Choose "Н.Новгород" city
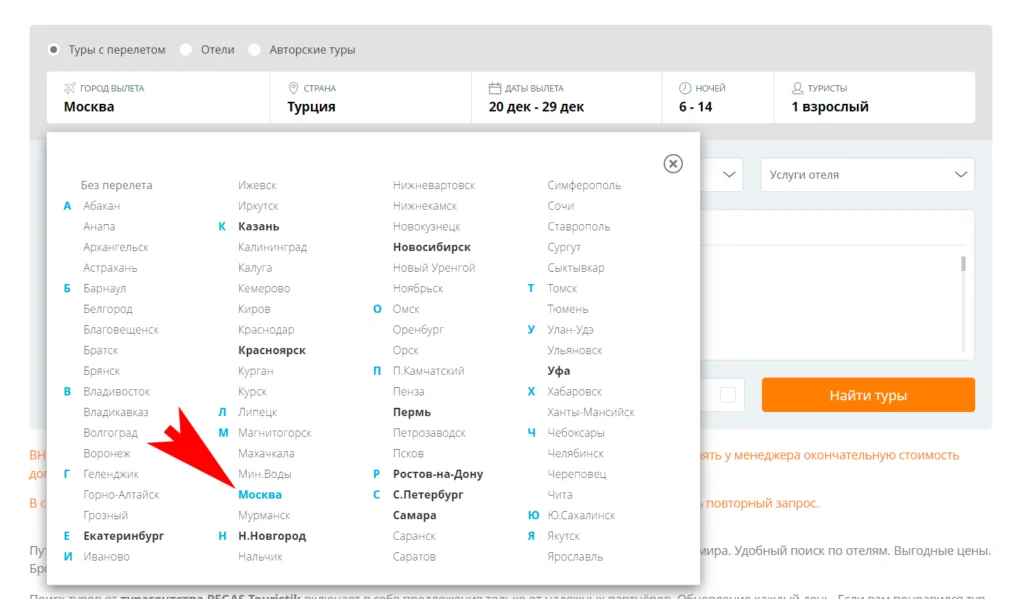 272,536
